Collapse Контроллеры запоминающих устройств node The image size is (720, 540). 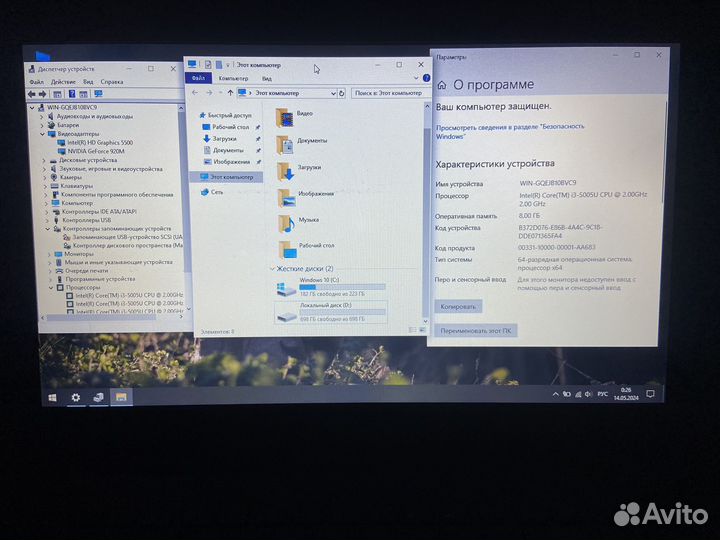pos(48,229)
